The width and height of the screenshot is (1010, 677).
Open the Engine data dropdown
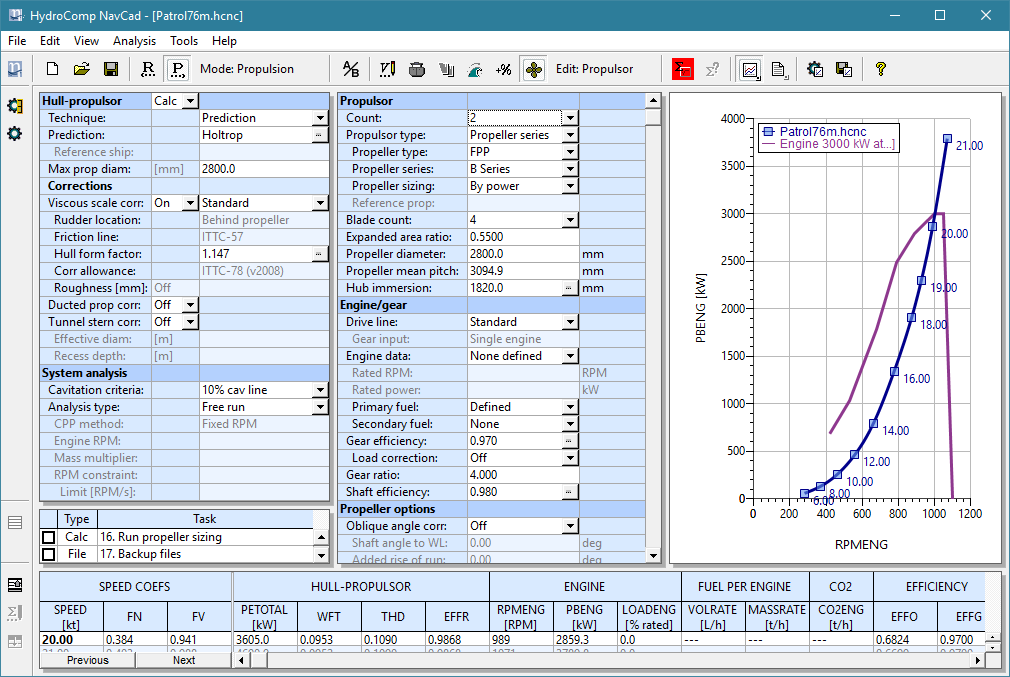[x=570, y=356]
